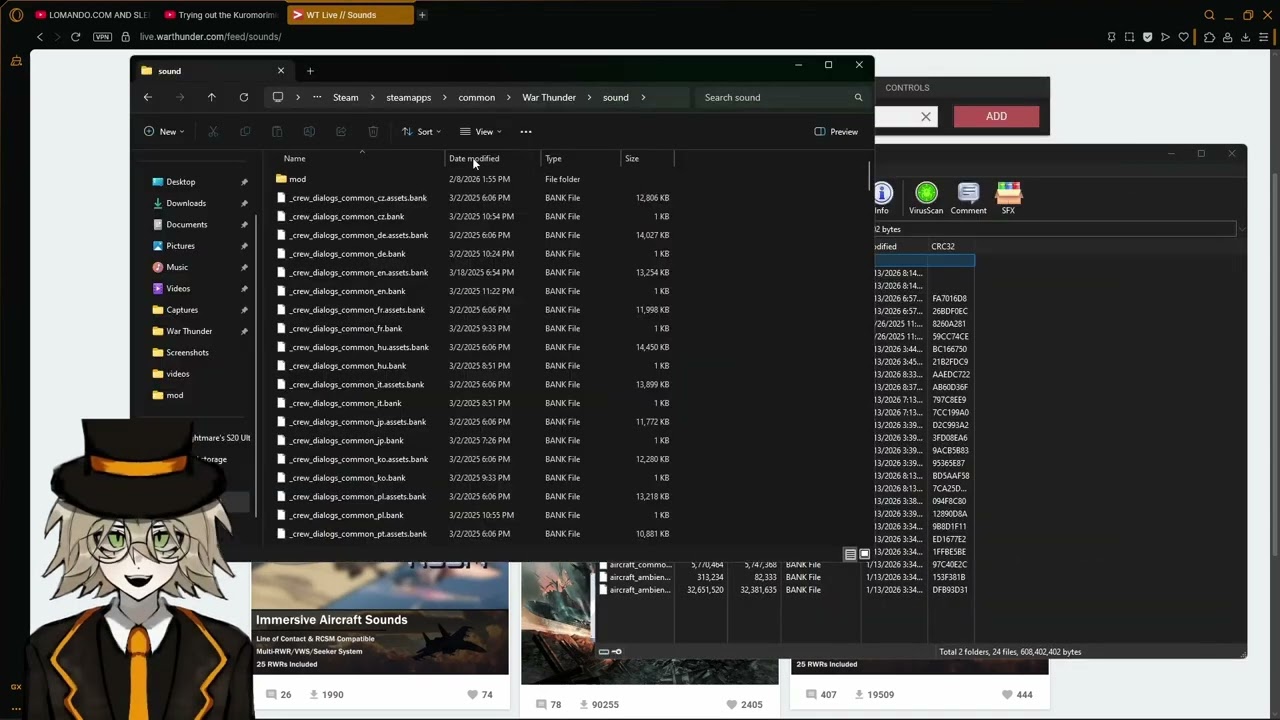Click the Paste icon in Explorer toolbar
1280x720 pixels.
coord(277,132)
